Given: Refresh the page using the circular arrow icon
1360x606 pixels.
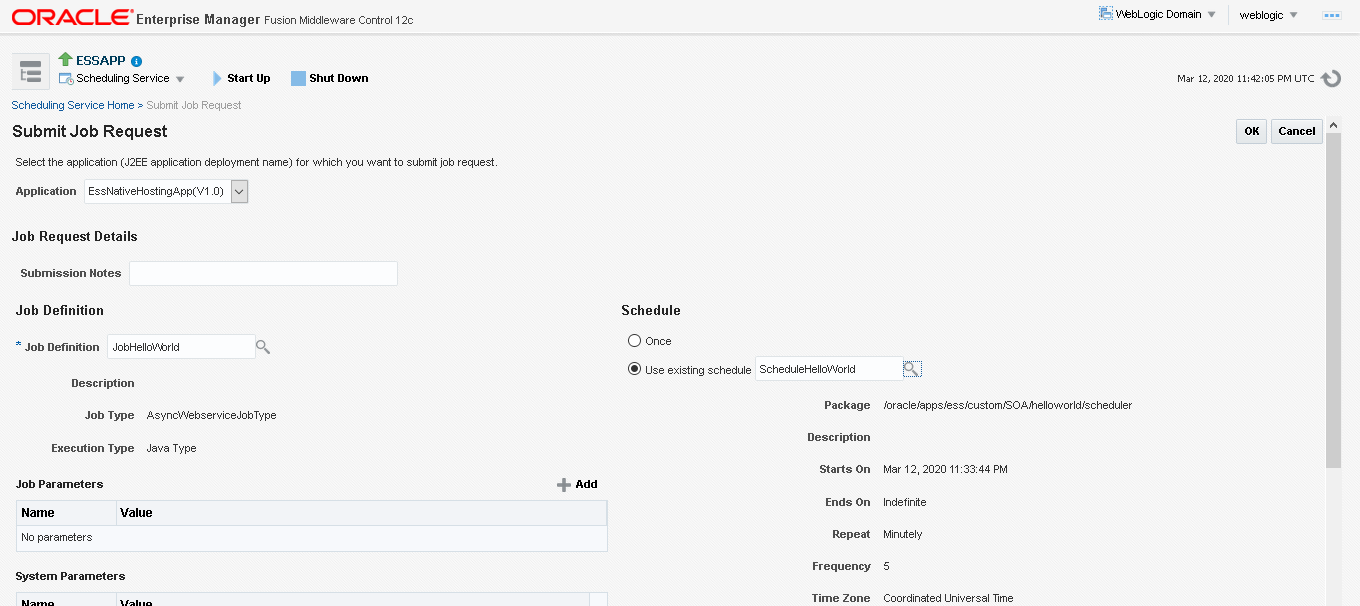Looking at the screenshot, I should pyautogui.click(x=1331, y=78).
